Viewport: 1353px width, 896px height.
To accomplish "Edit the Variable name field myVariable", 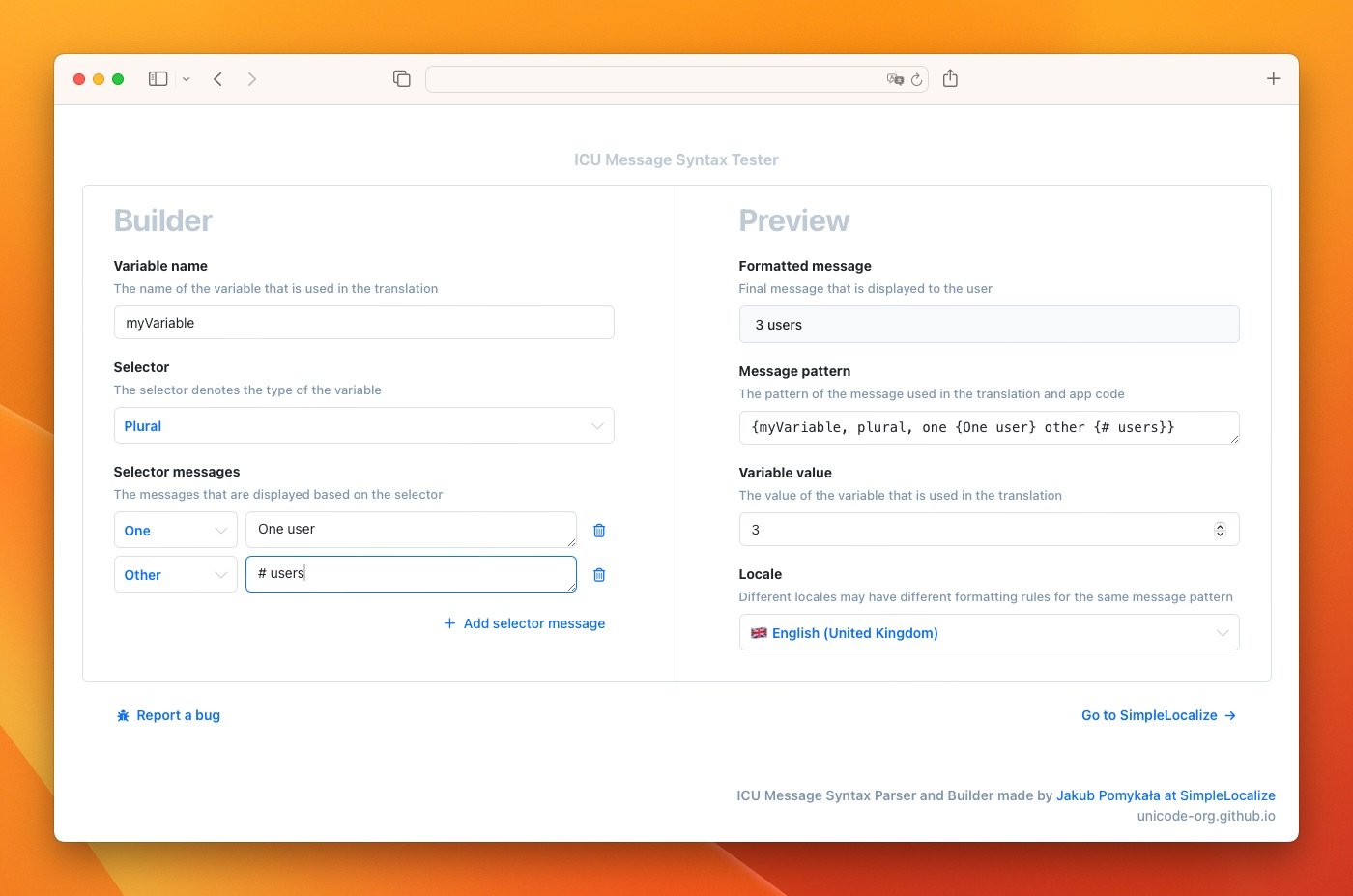I will (x=363, y=323).
